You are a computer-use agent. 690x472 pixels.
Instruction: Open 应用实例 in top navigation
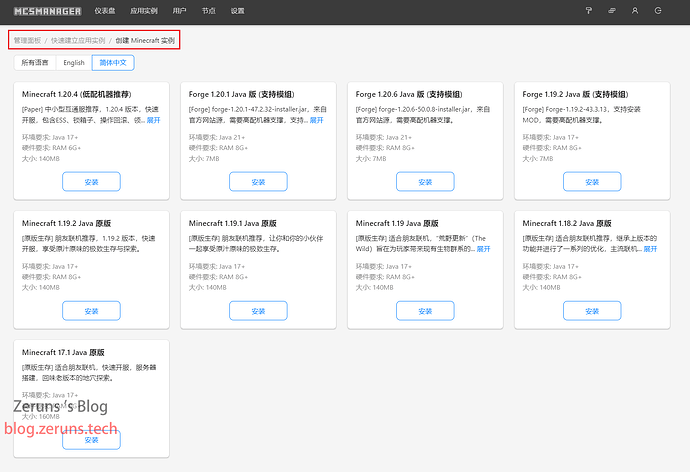[x=144, y=11]
